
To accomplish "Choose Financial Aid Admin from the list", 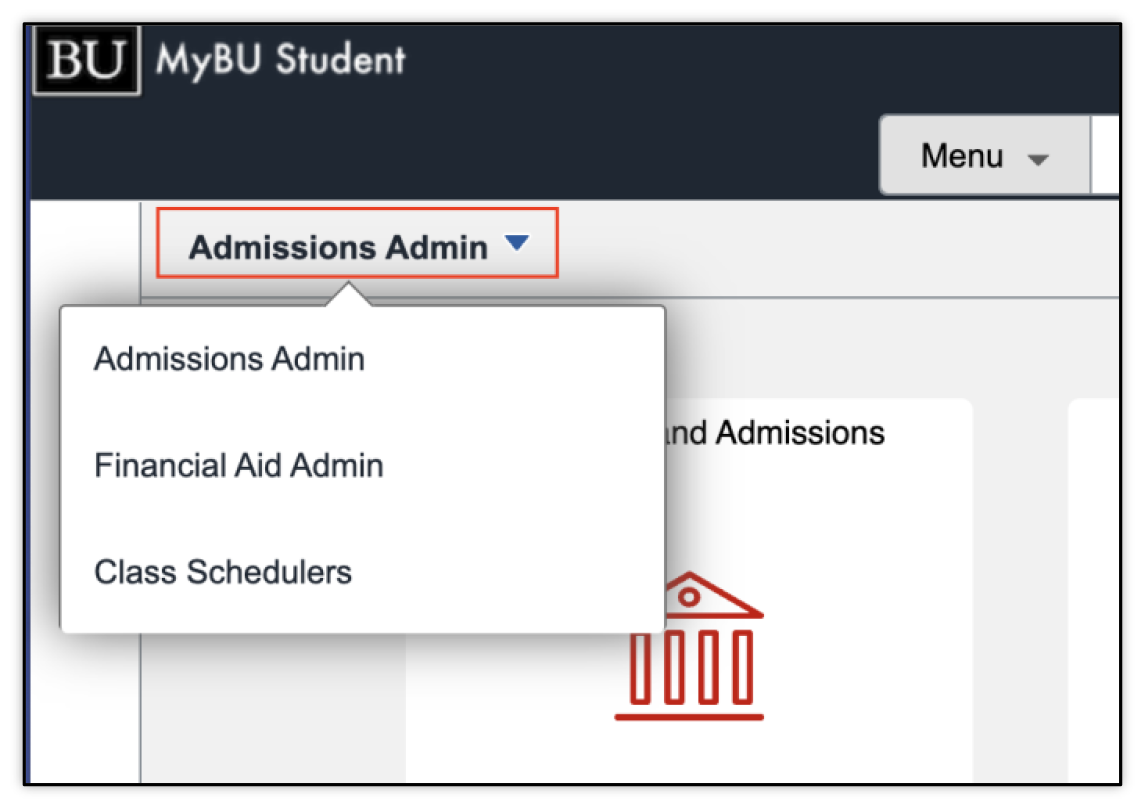I will point(238,466).
